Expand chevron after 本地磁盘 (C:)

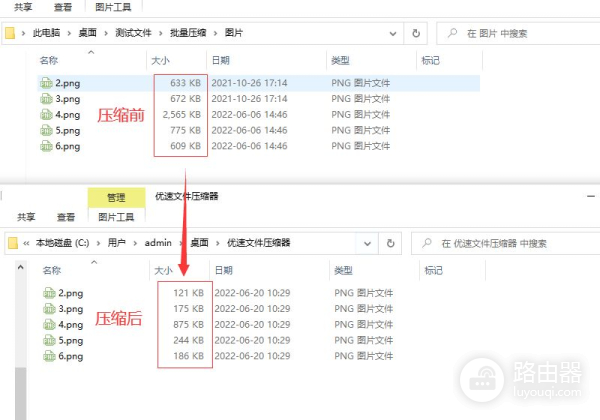(98, 243)
